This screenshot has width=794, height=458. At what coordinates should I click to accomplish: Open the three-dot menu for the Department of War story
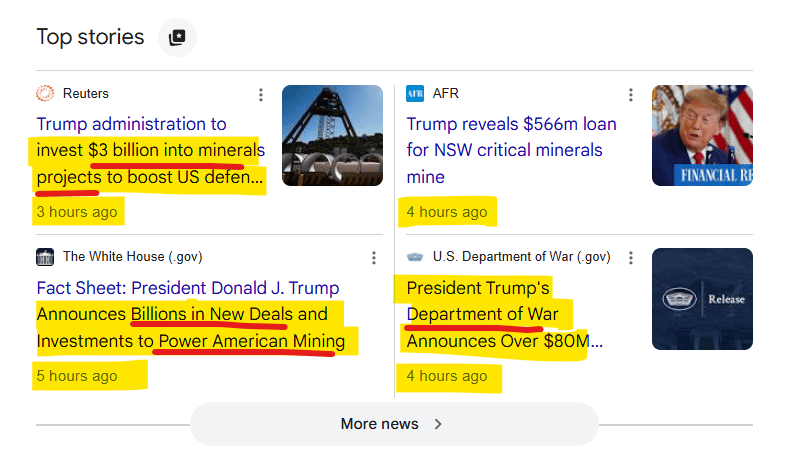pos(630,258)
